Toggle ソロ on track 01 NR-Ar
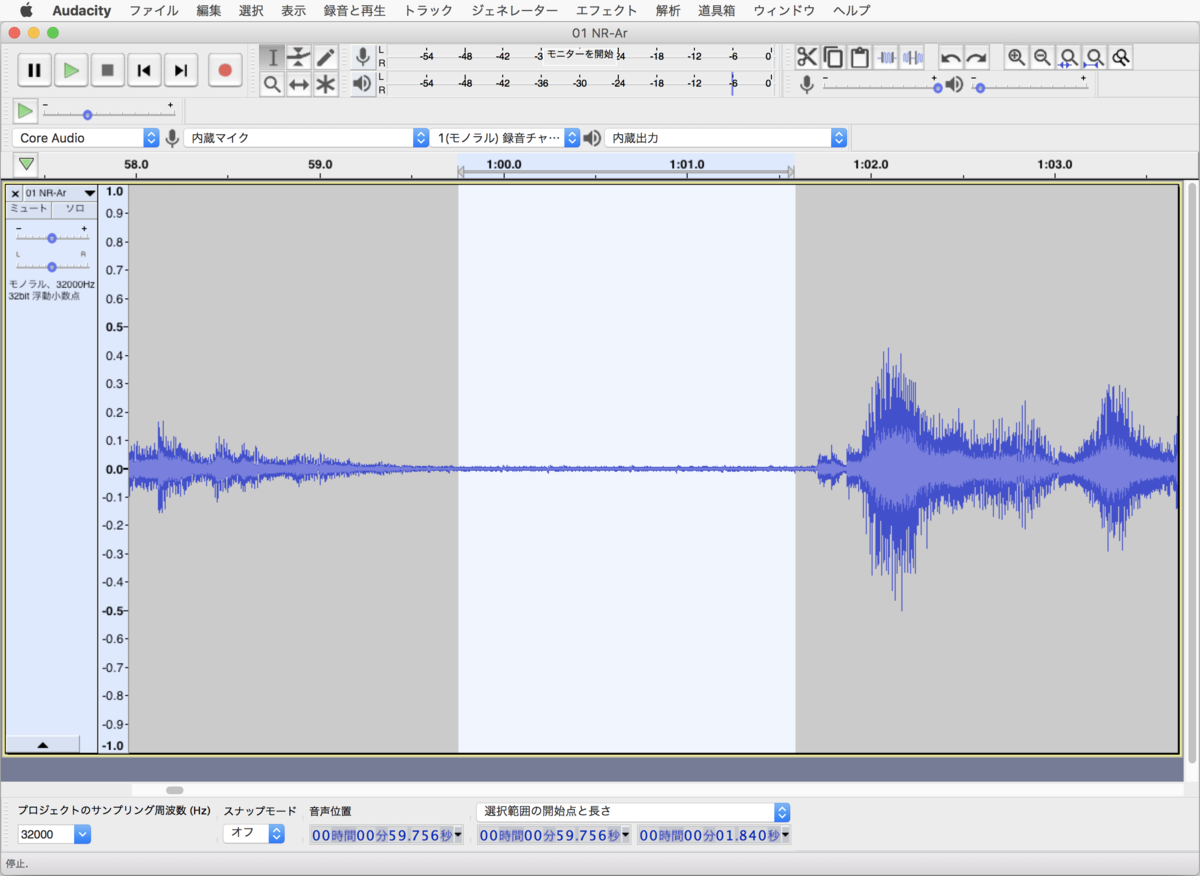This screenshot has height=876, width=1200. click(75, 209)
